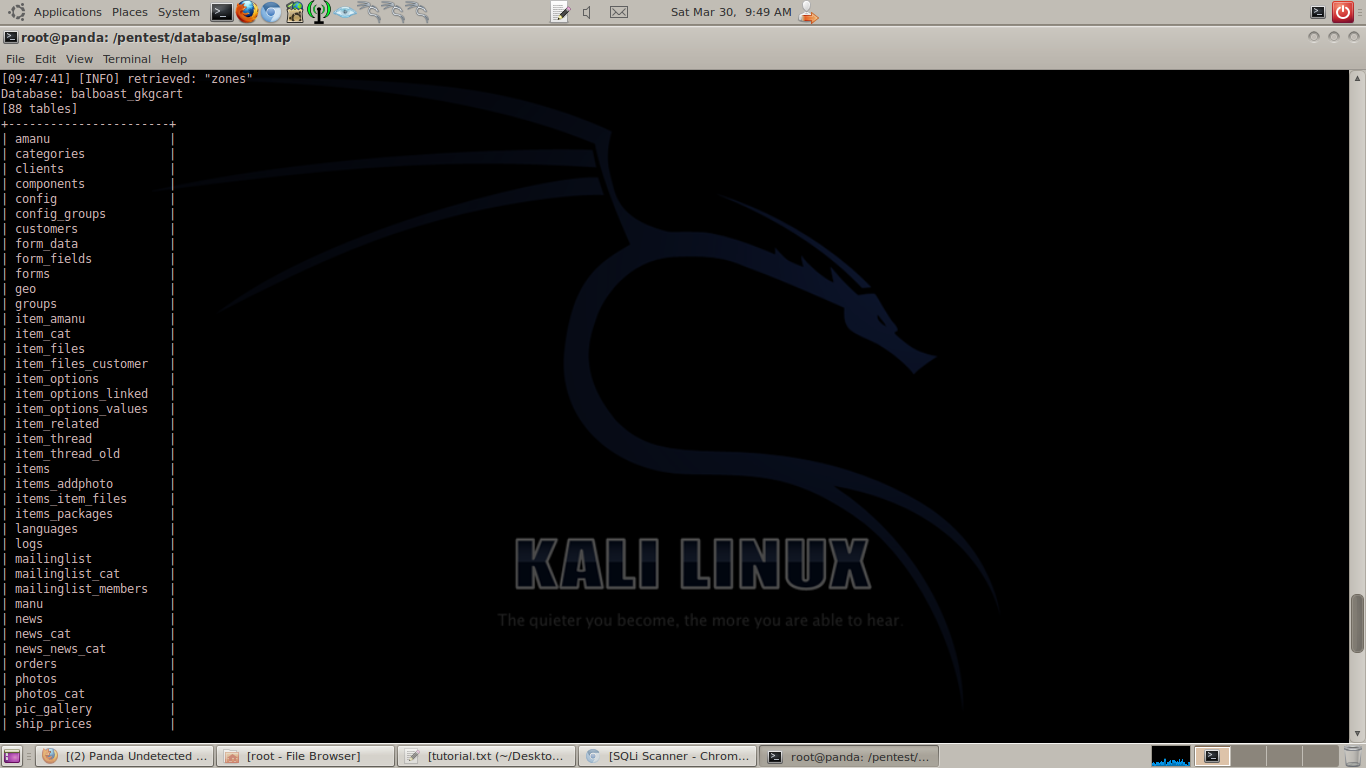Click the "form_fields" table name
The width and height of the screenshot is (1366, 768).
pyautogui.click(x=53, y=259)
